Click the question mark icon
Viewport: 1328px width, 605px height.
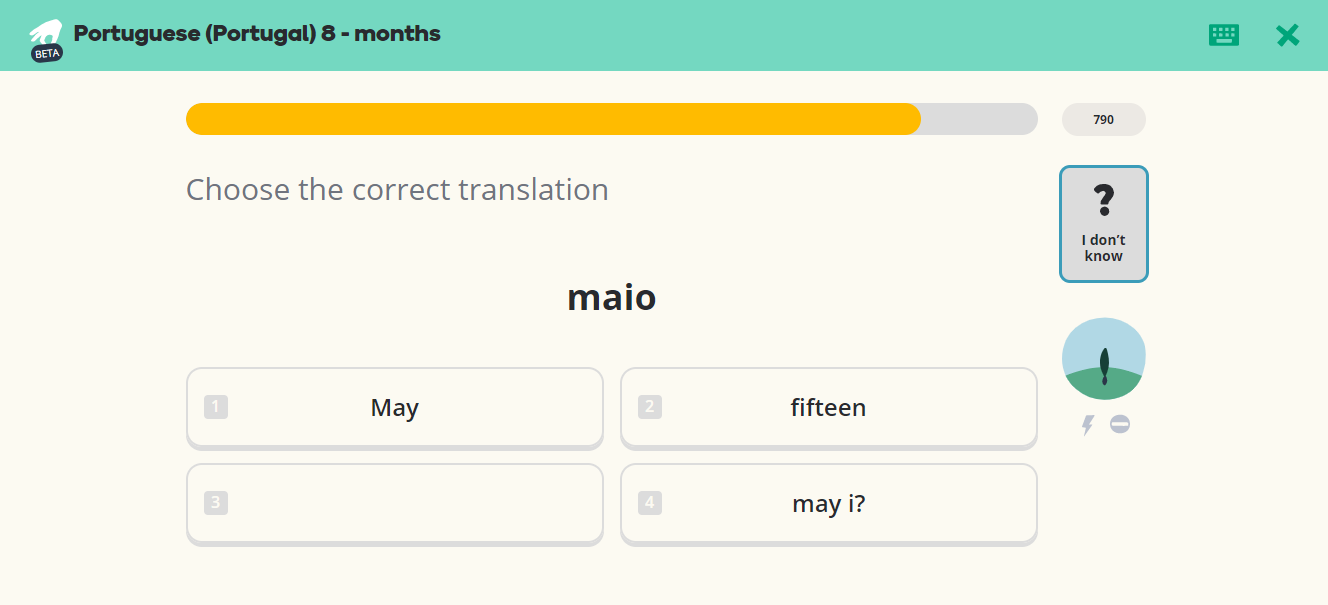(1104, 201)
